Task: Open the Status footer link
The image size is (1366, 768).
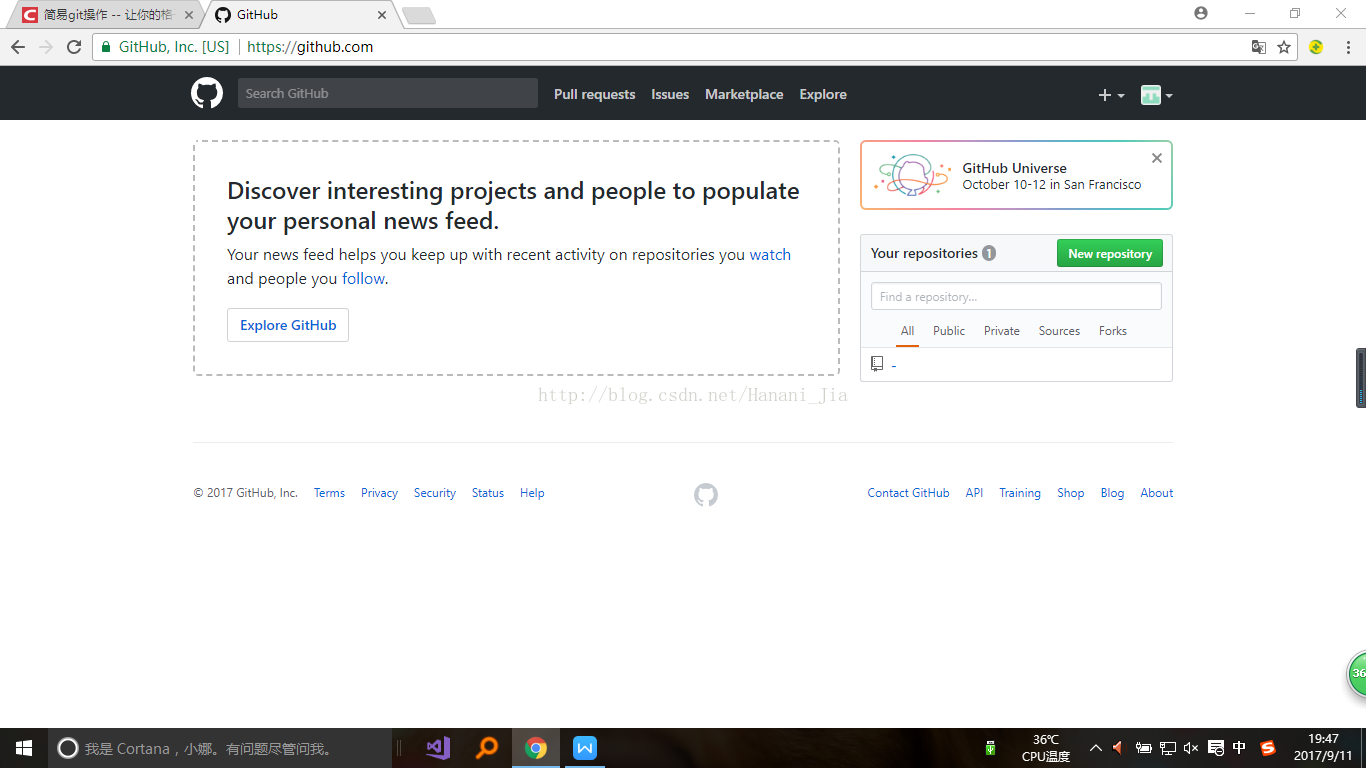Action: pos(488,493)
